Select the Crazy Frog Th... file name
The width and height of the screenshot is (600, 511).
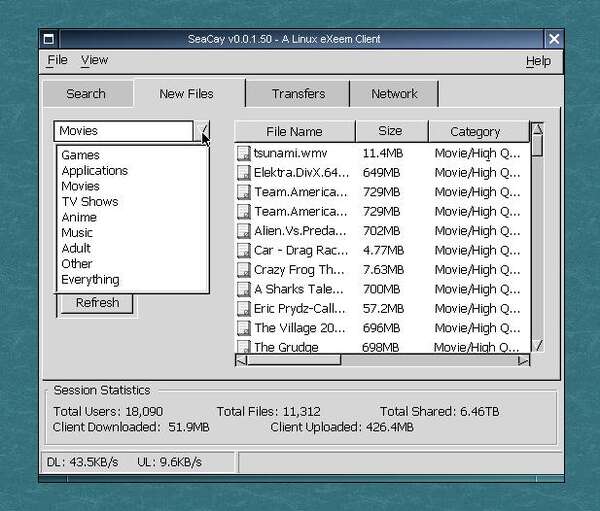tap(299, 270)
